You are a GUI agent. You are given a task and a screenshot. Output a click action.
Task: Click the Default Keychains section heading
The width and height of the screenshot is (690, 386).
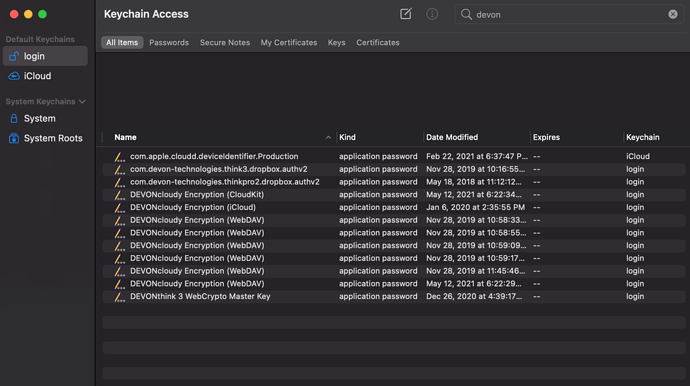click(x=40, y=39)
